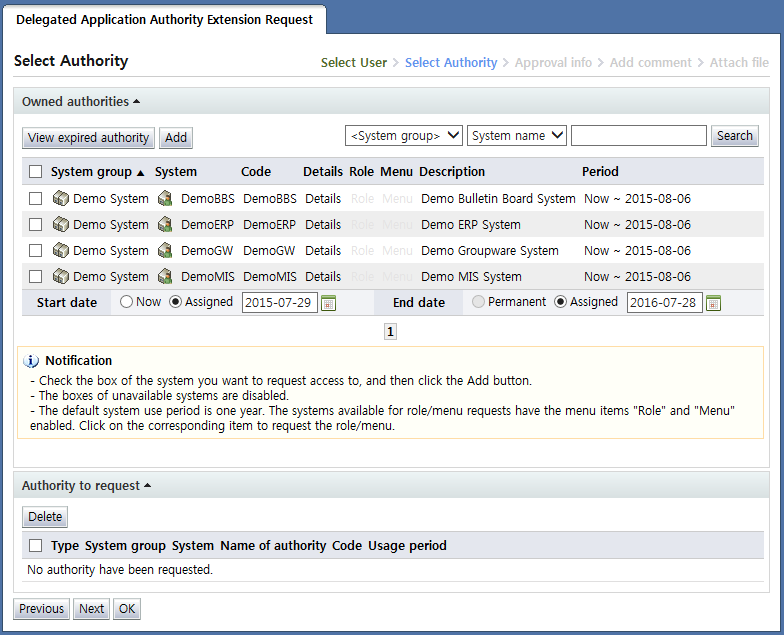The image size is (784, 635).
Task: Select the Now radio for Start date
Action: coord(127,302)
